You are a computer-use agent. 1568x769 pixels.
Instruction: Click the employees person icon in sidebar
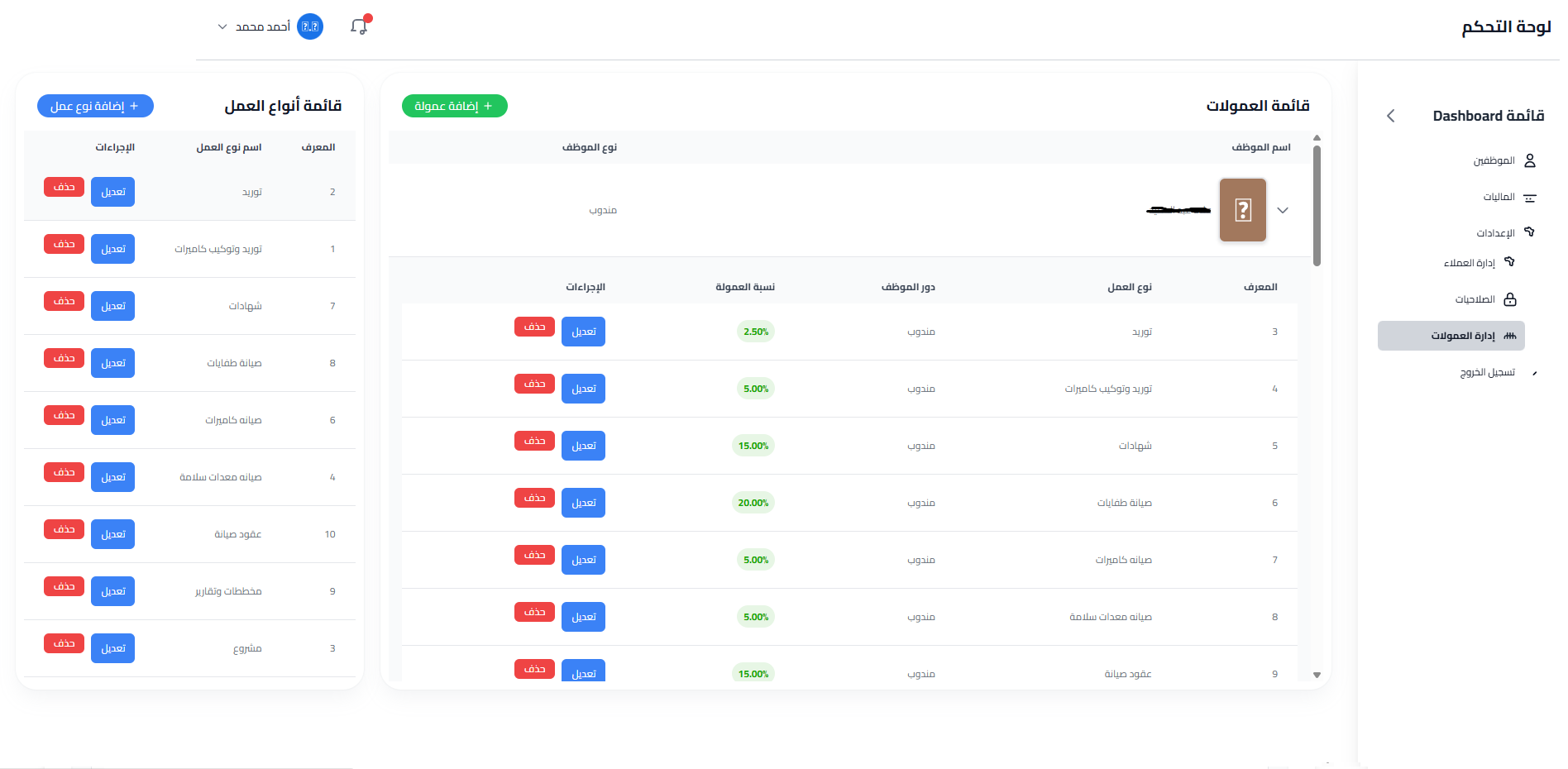(x=1530, y=160)
